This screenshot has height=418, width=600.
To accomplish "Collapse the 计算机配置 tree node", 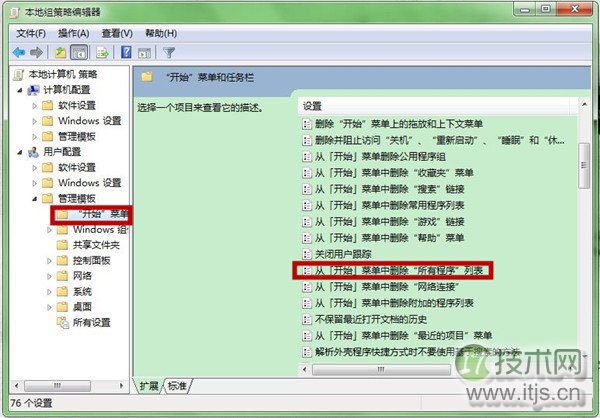I will pos(20,90).
